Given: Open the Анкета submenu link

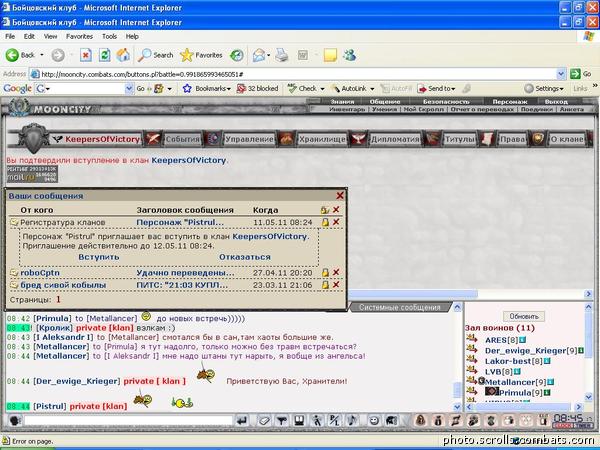Looking at the screenshot, I should pyautogui.click(x=572, y=109).
